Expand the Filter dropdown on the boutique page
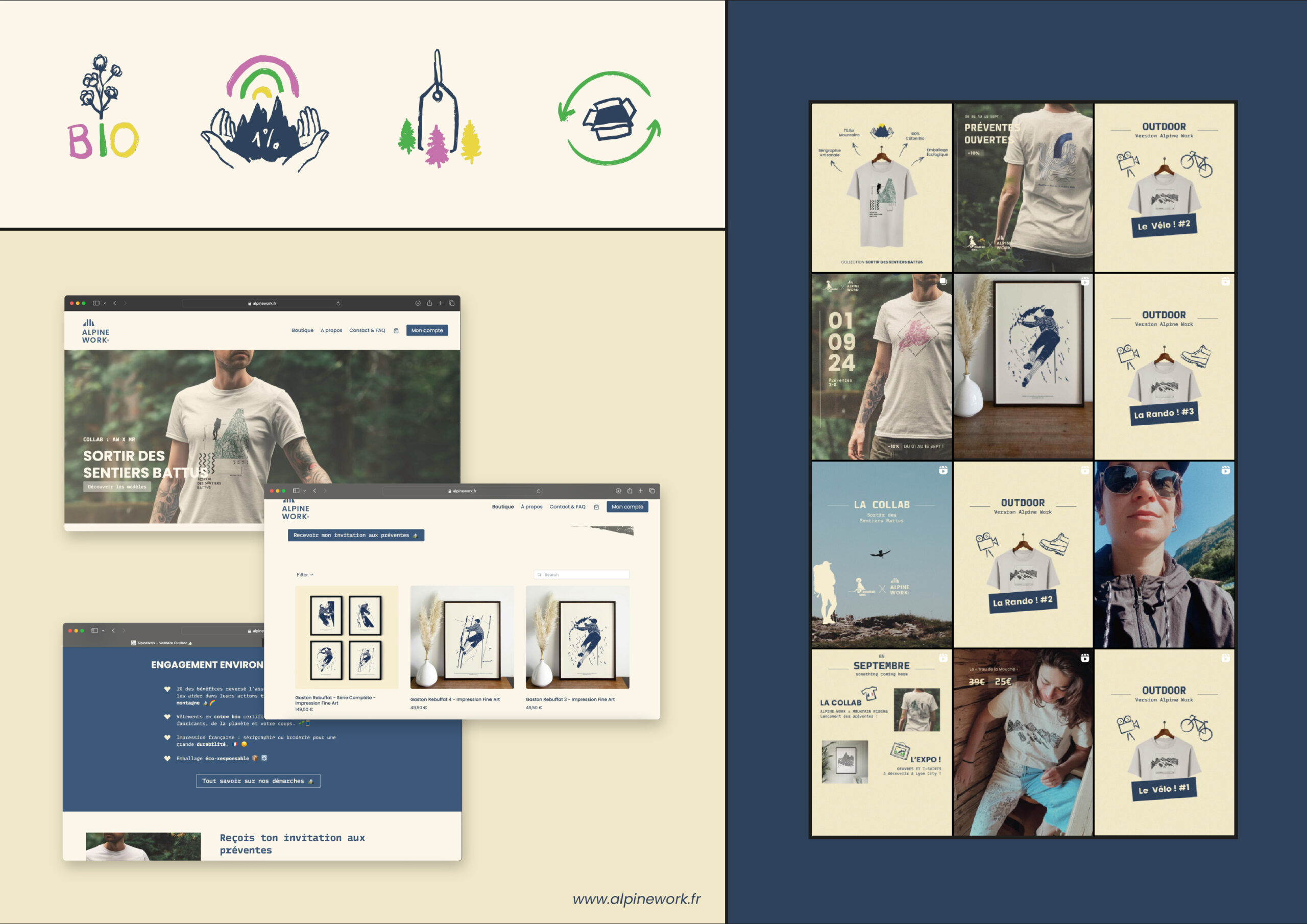The height and width of the screenshot is (924, 1307). 305,574
